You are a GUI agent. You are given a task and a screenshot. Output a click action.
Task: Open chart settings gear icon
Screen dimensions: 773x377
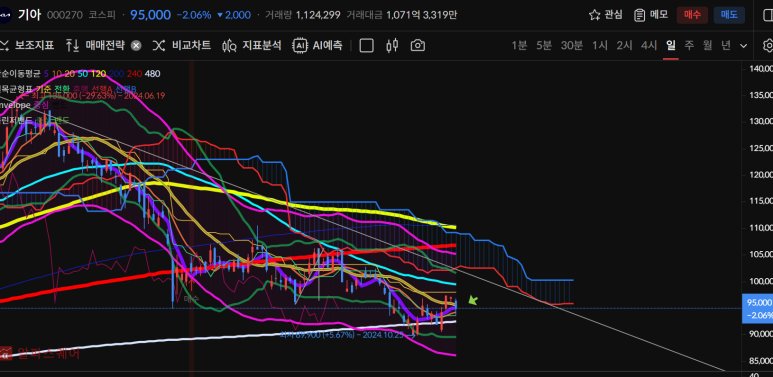(x=768, y=46)
